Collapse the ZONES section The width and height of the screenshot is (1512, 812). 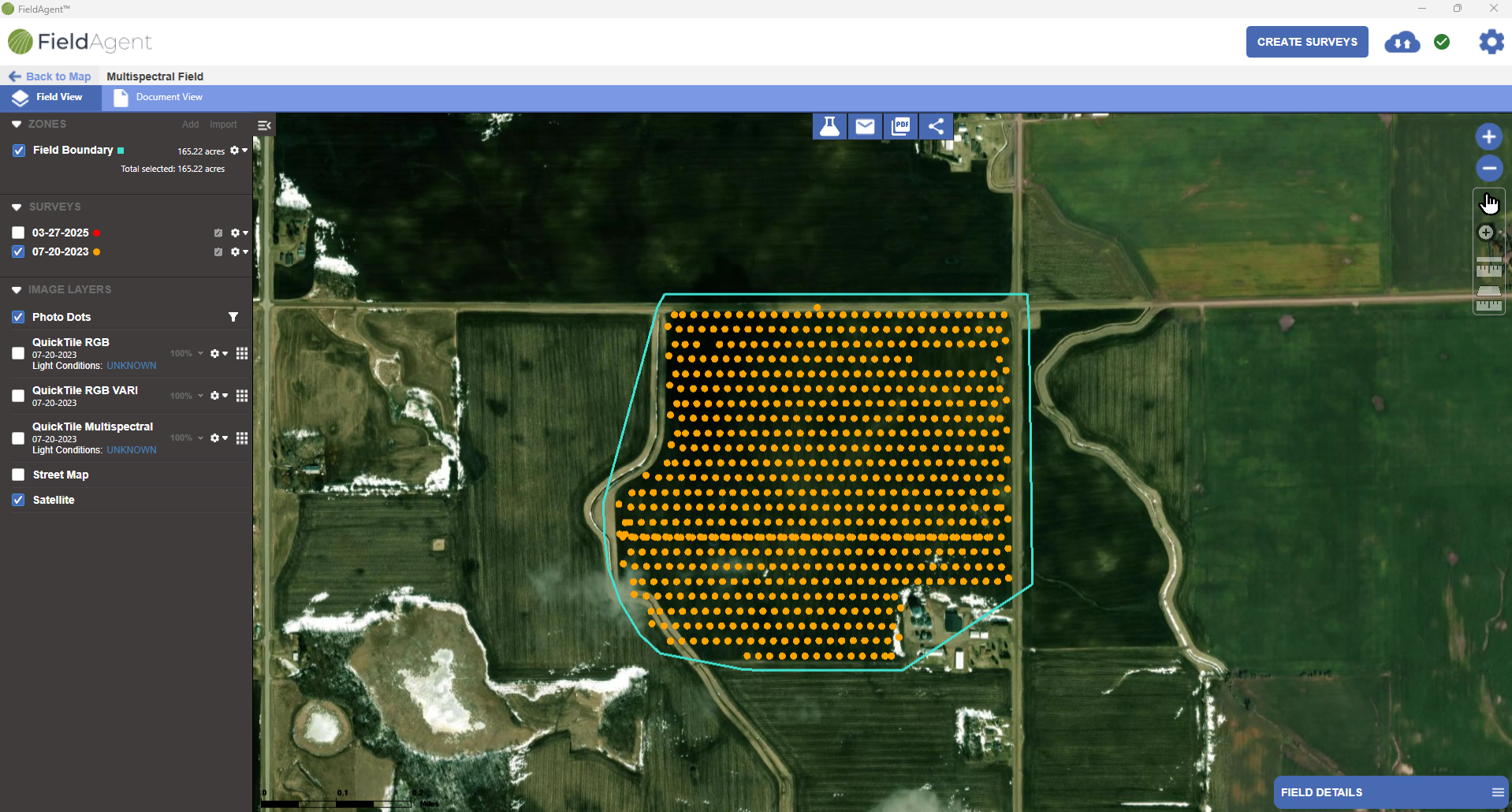pyautogui.click(x=17, y=125)
